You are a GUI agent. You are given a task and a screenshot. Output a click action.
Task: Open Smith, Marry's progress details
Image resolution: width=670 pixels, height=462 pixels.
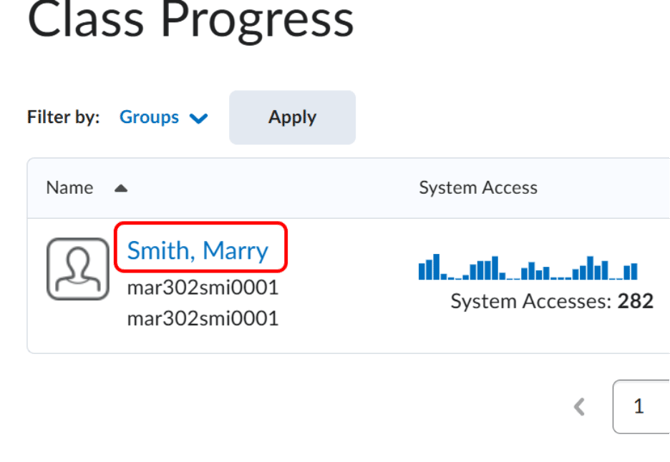tap(198, 250)
